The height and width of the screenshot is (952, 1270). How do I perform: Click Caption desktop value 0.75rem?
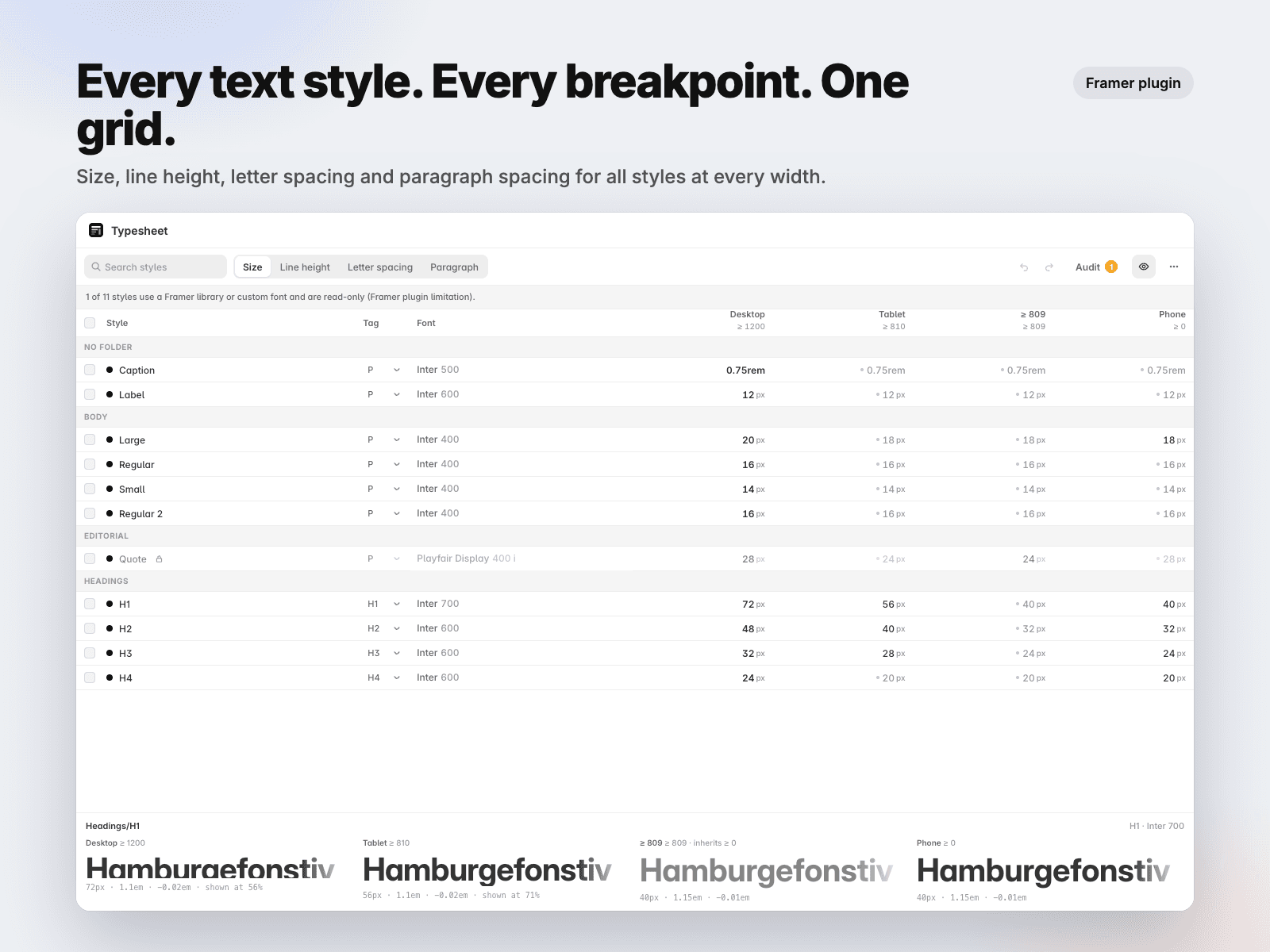745,370
